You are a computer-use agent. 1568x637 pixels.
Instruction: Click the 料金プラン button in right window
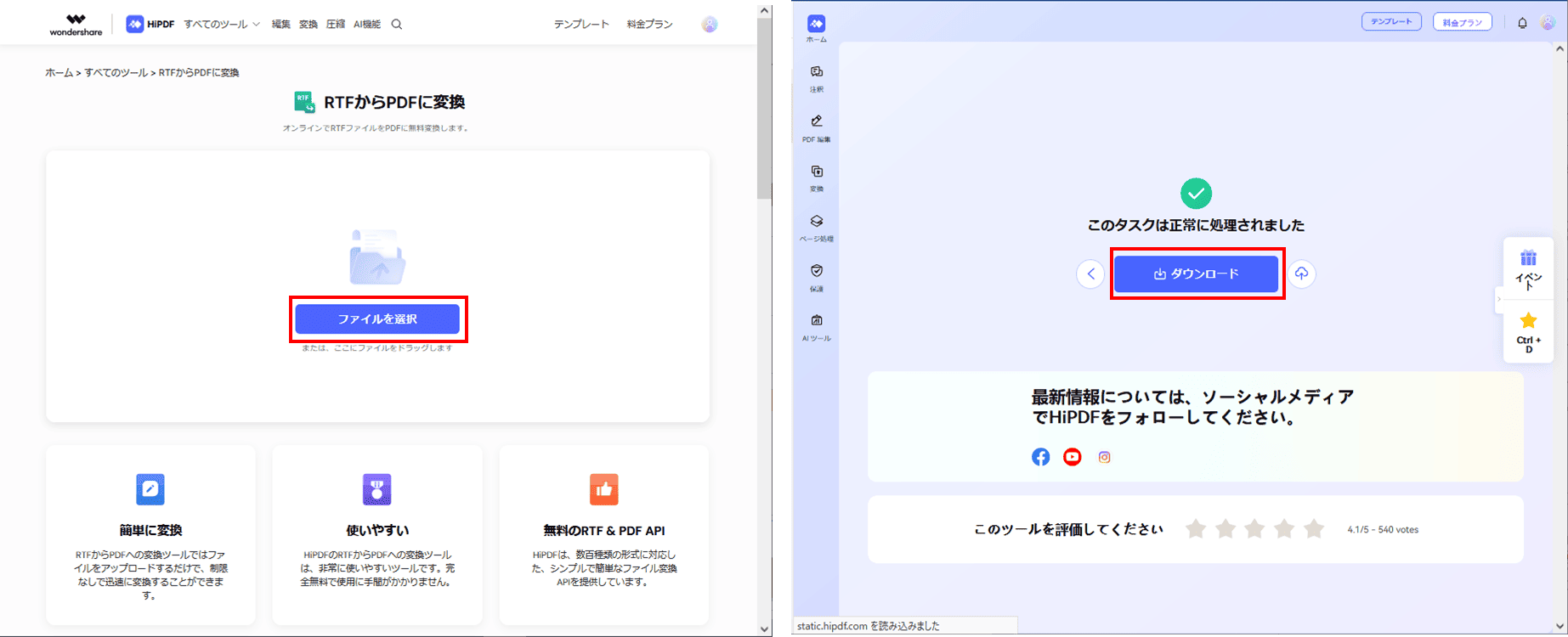[1463, 22]
